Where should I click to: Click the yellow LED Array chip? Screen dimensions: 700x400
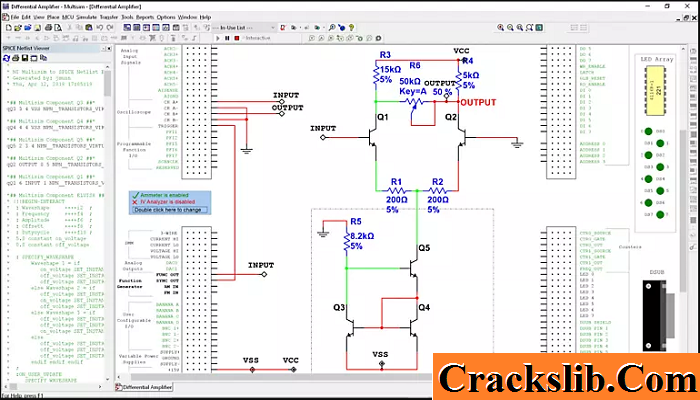(655, 91)
